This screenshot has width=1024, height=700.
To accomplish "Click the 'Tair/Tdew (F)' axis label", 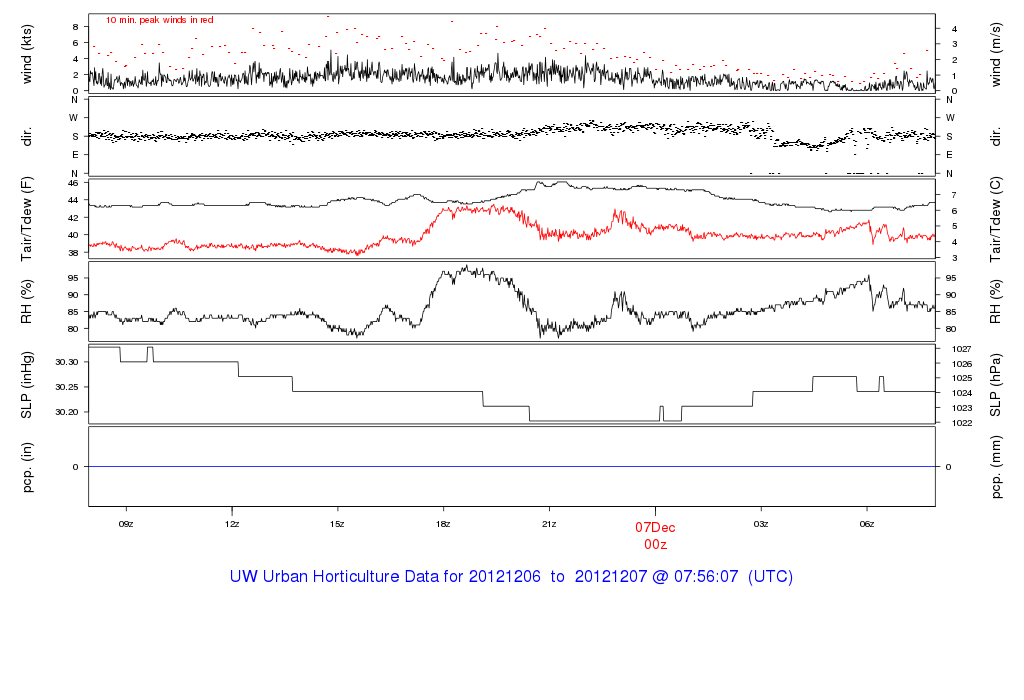I will pos(27,219).
